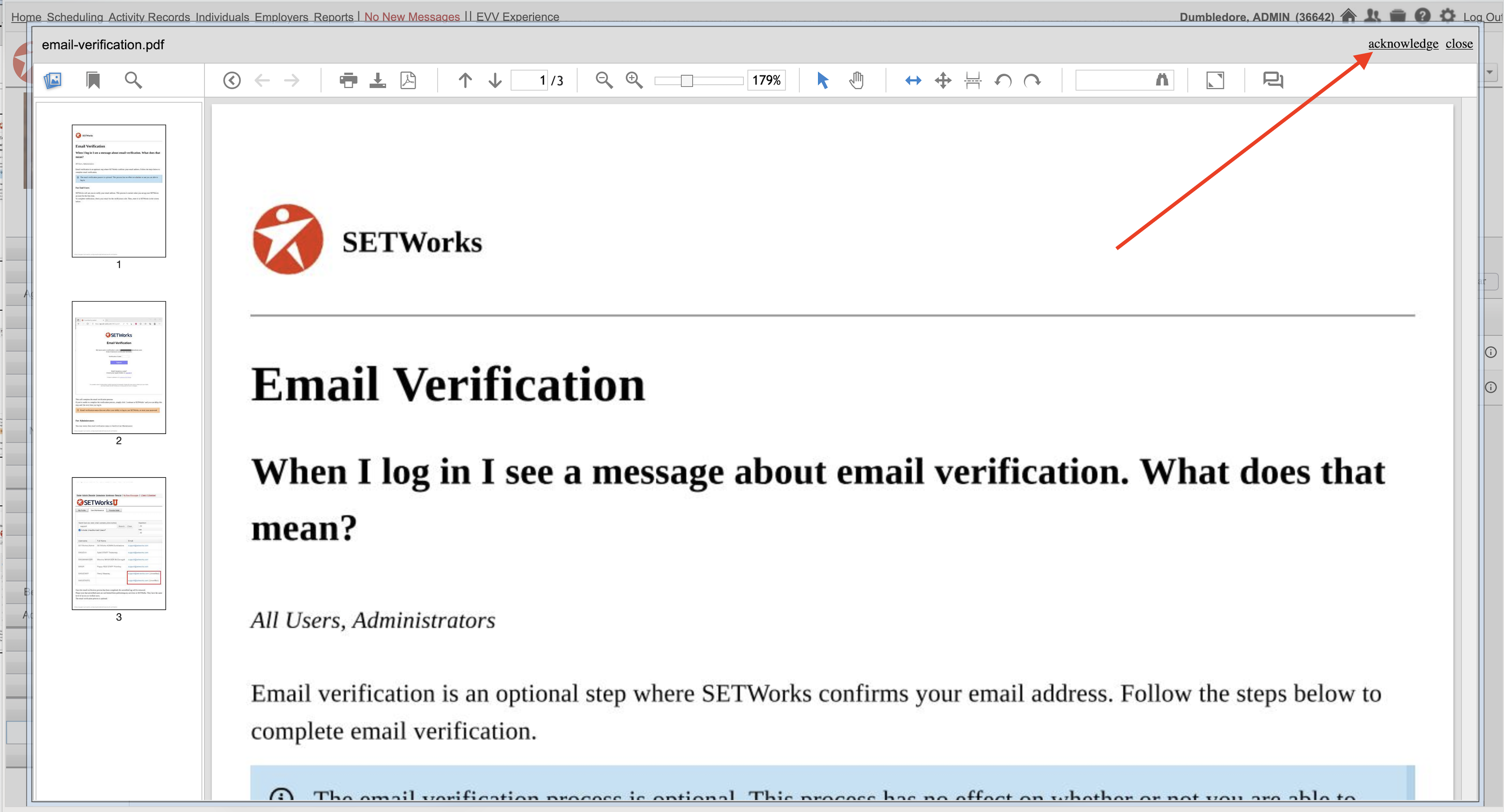Open the Home menu item
Image resolution: width=1504 pixels, height=812 pixels.
26,17
